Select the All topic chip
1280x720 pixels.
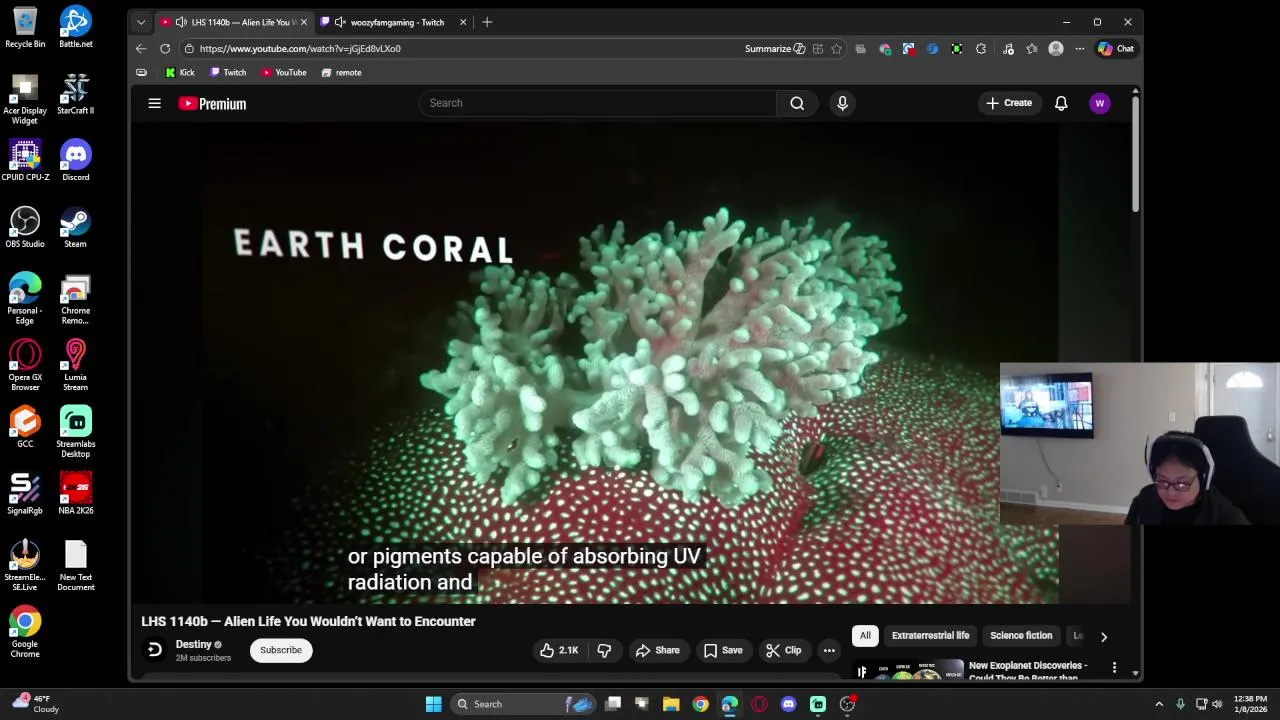click(865, 636)
